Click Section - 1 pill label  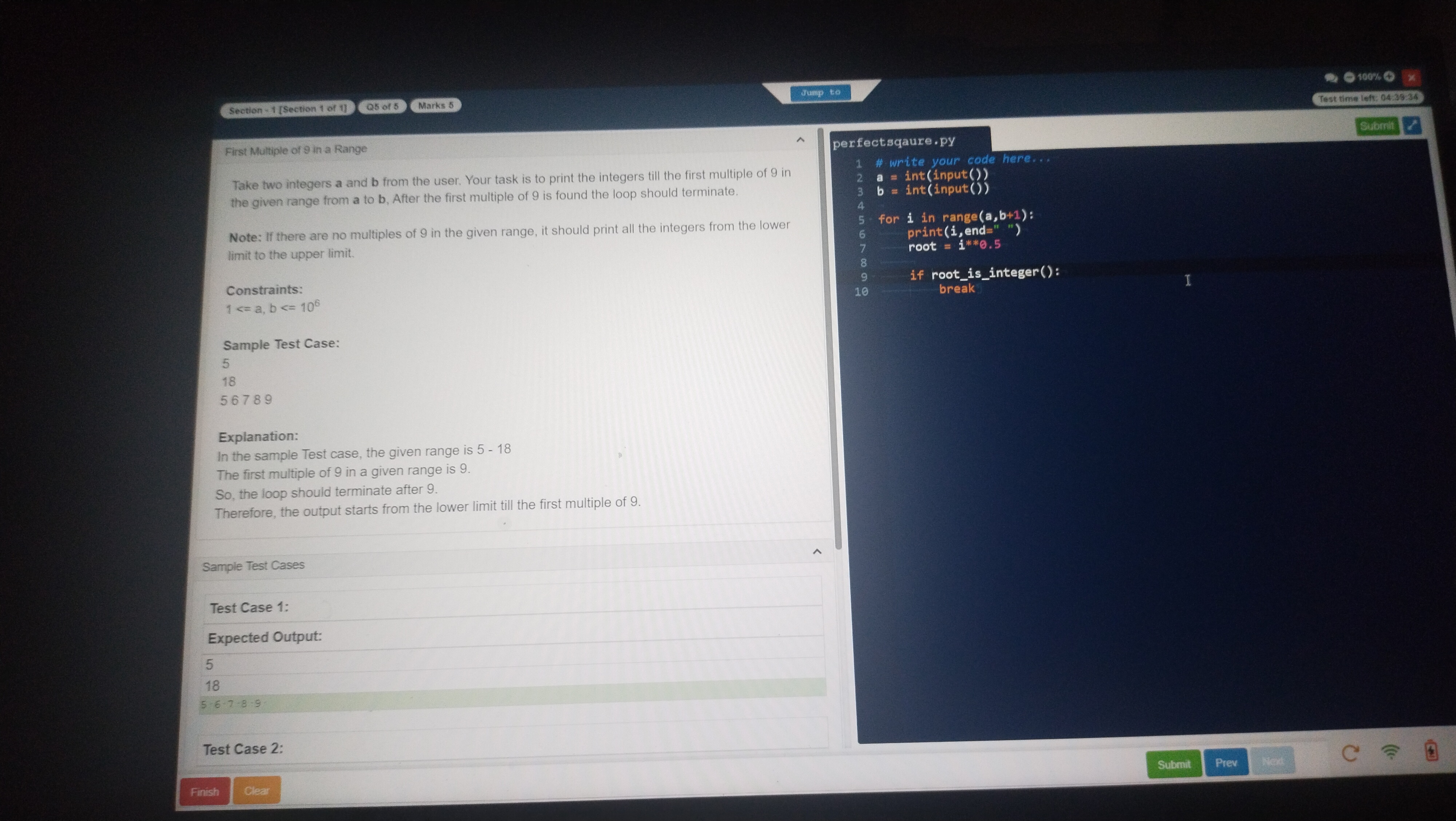pyautogui.click(x=288, y=109)
